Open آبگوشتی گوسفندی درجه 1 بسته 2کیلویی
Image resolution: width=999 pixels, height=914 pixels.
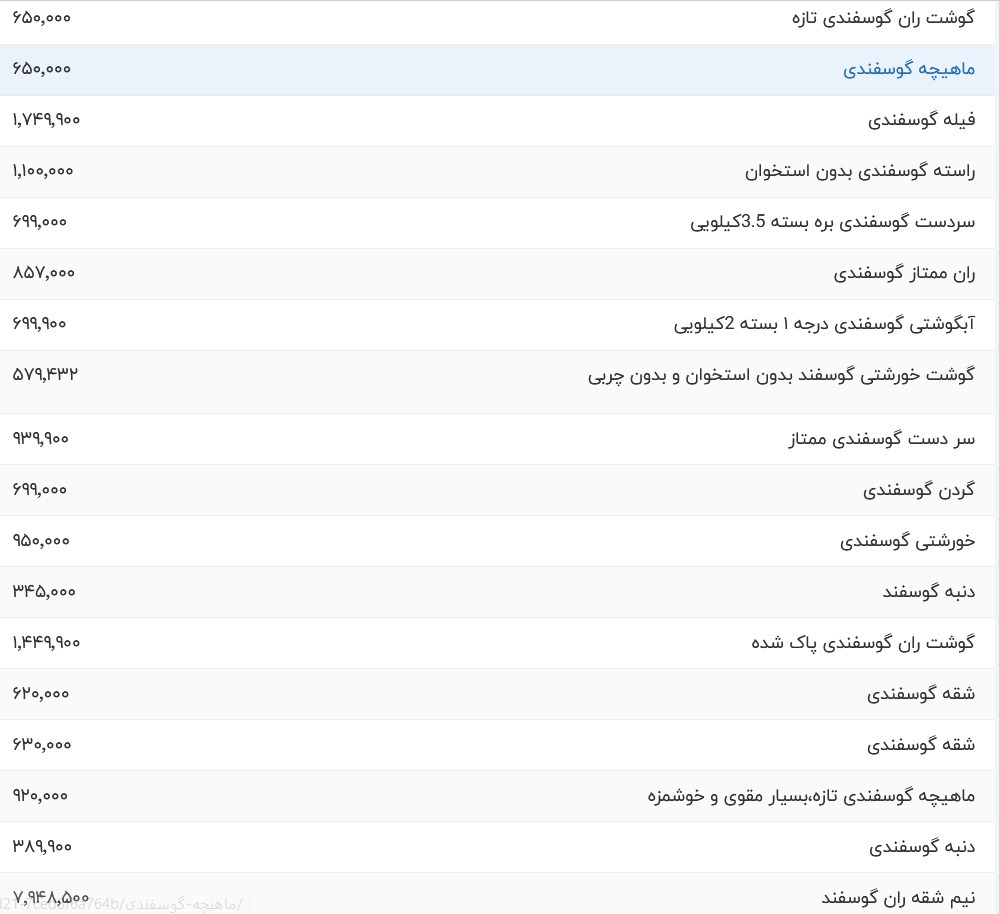point(827,324)
